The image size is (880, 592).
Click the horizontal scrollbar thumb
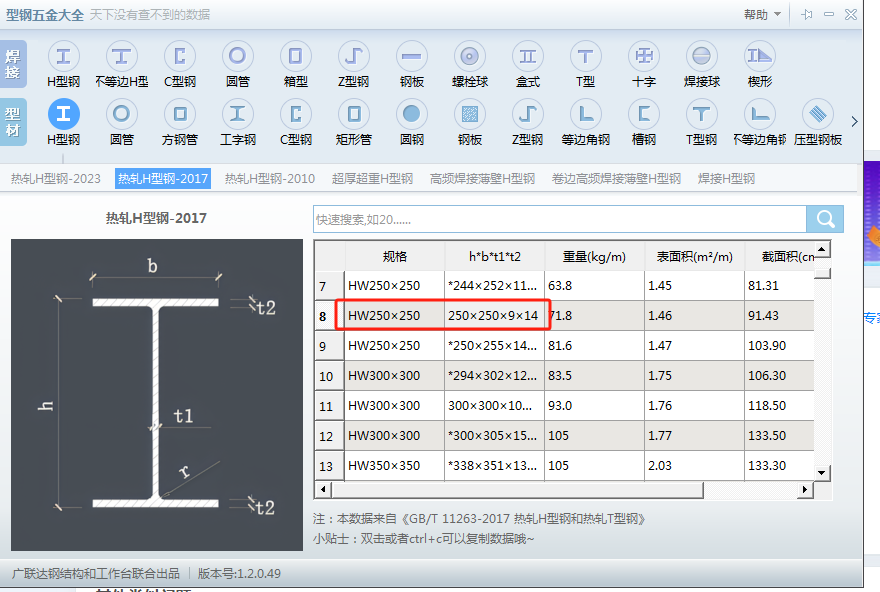pyautogui.click(x=517, y=489)
